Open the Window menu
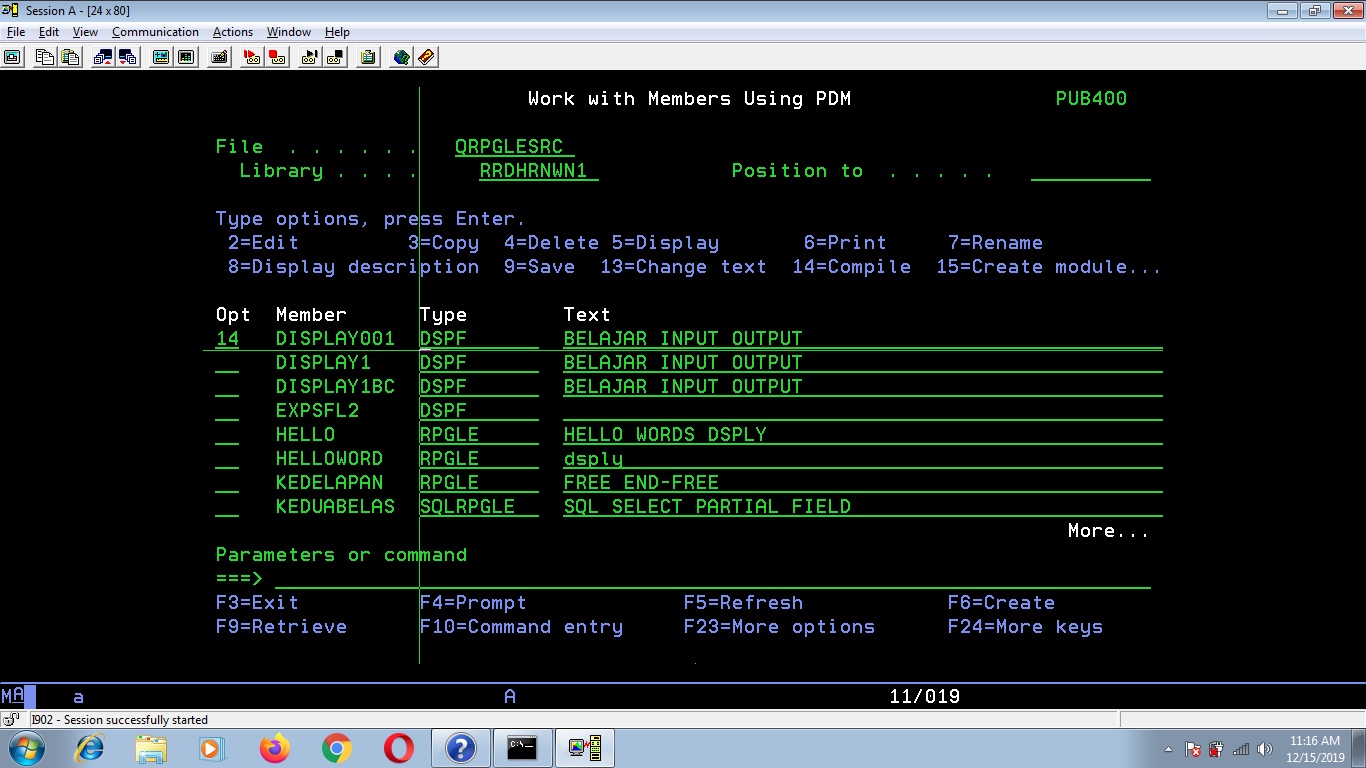Image resolution: width=1366 pixels, height=768 pixels. point(288,31)
